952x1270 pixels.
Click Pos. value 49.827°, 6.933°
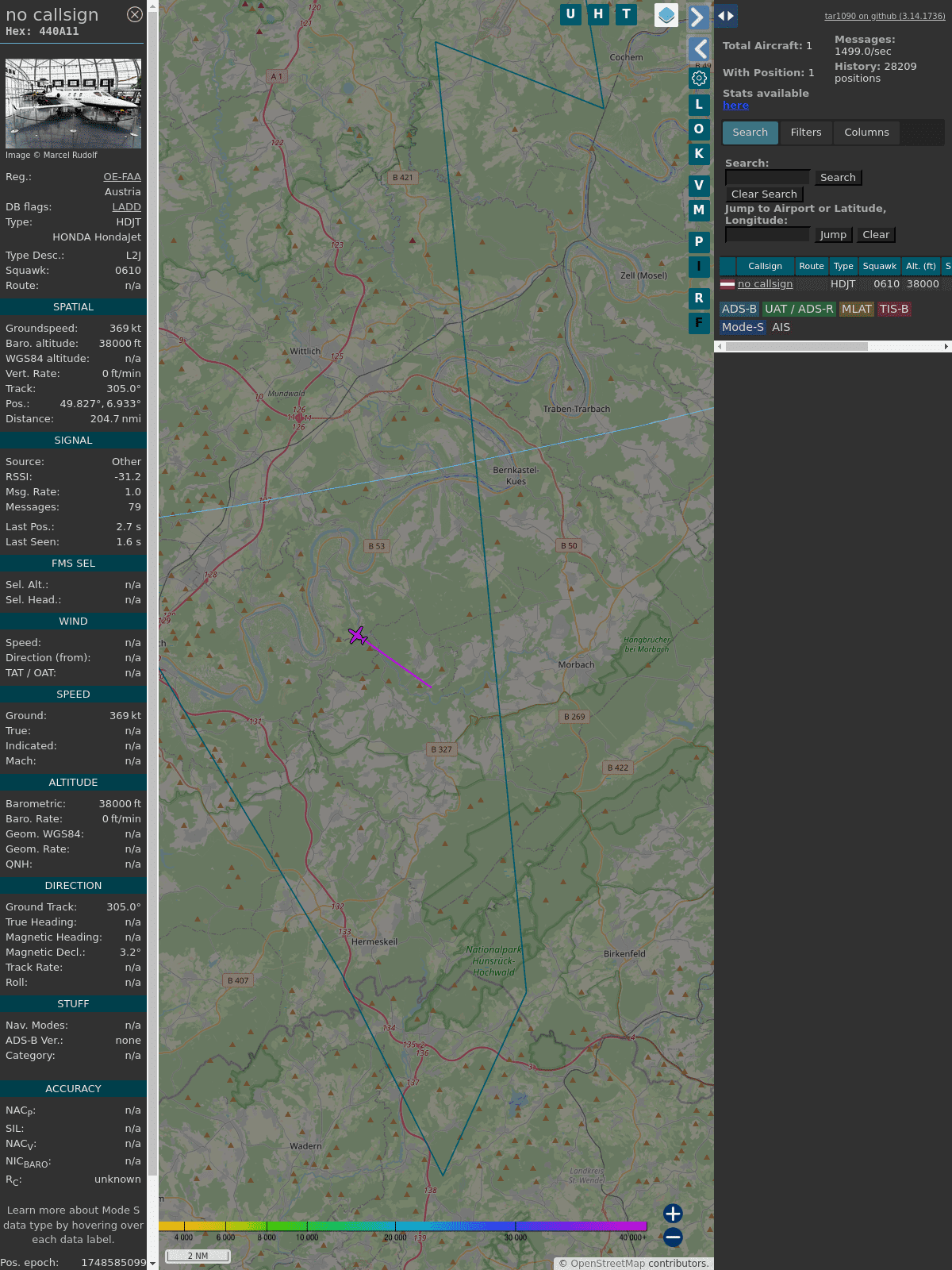(101, 404)
